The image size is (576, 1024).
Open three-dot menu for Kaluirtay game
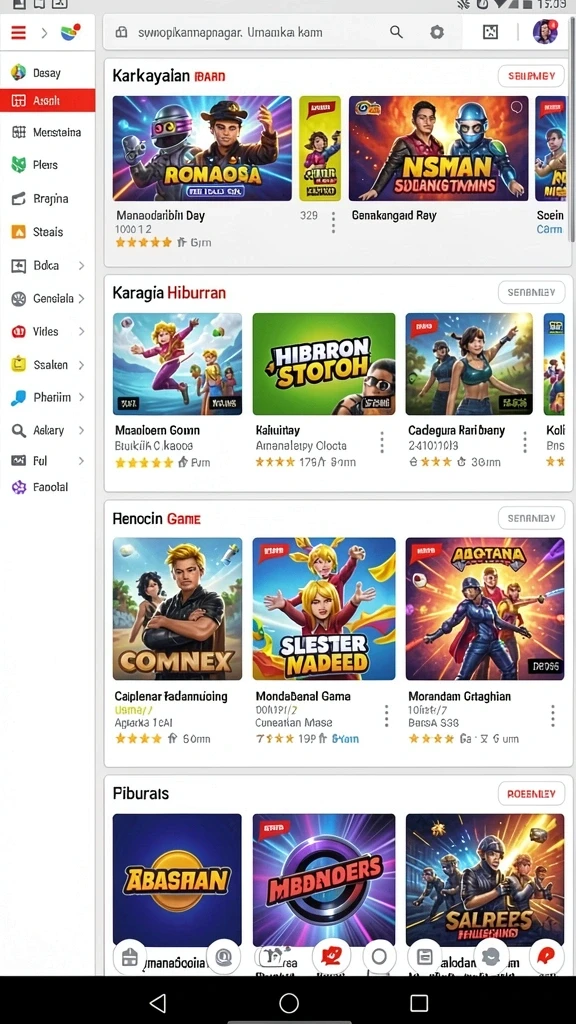click(382, 442)
